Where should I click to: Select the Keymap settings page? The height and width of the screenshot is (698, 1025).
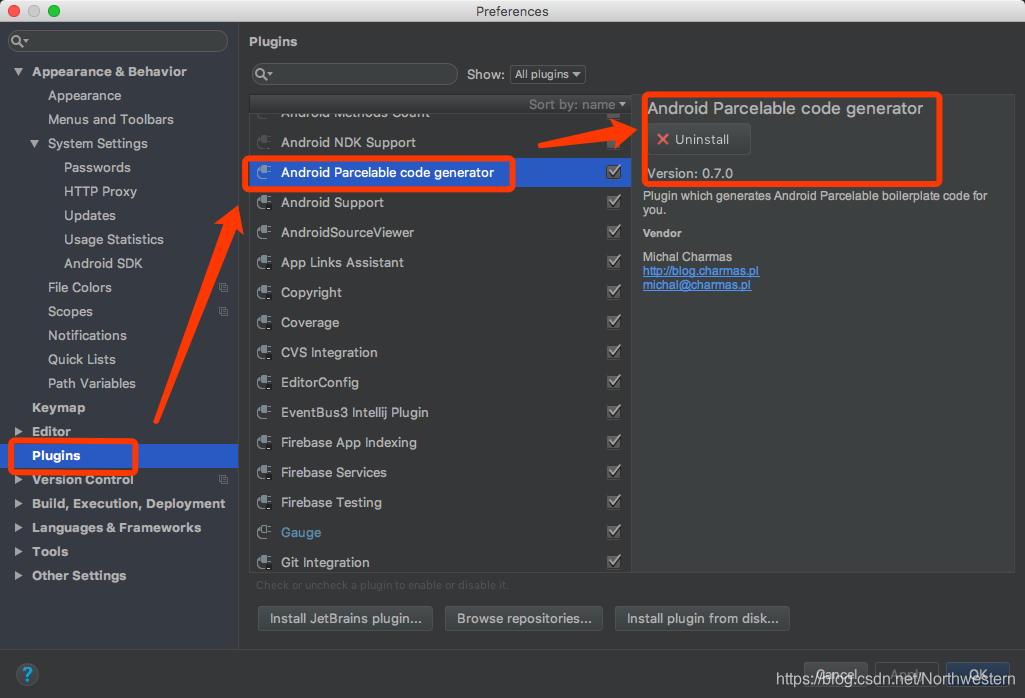pyautogui.click(x=58, y=408)
